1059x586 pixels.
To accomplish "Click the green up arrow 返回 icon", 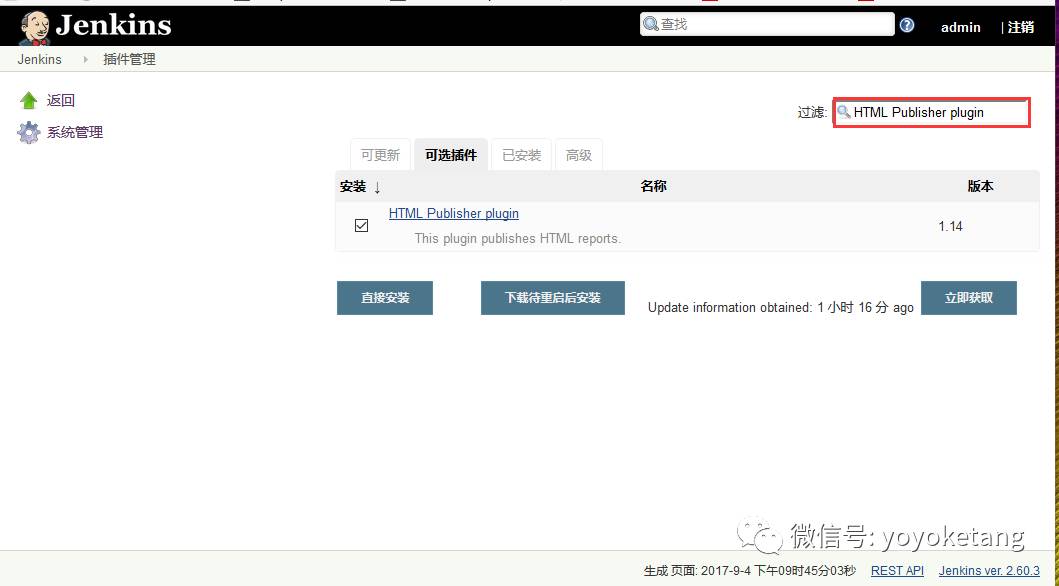I will tap(28, 101).
